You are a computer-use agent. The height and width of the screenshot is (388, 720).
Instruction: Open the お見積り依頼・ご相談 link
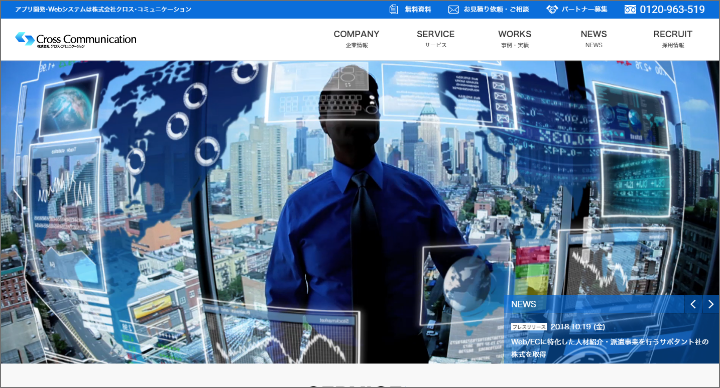[x=496, y=9]
